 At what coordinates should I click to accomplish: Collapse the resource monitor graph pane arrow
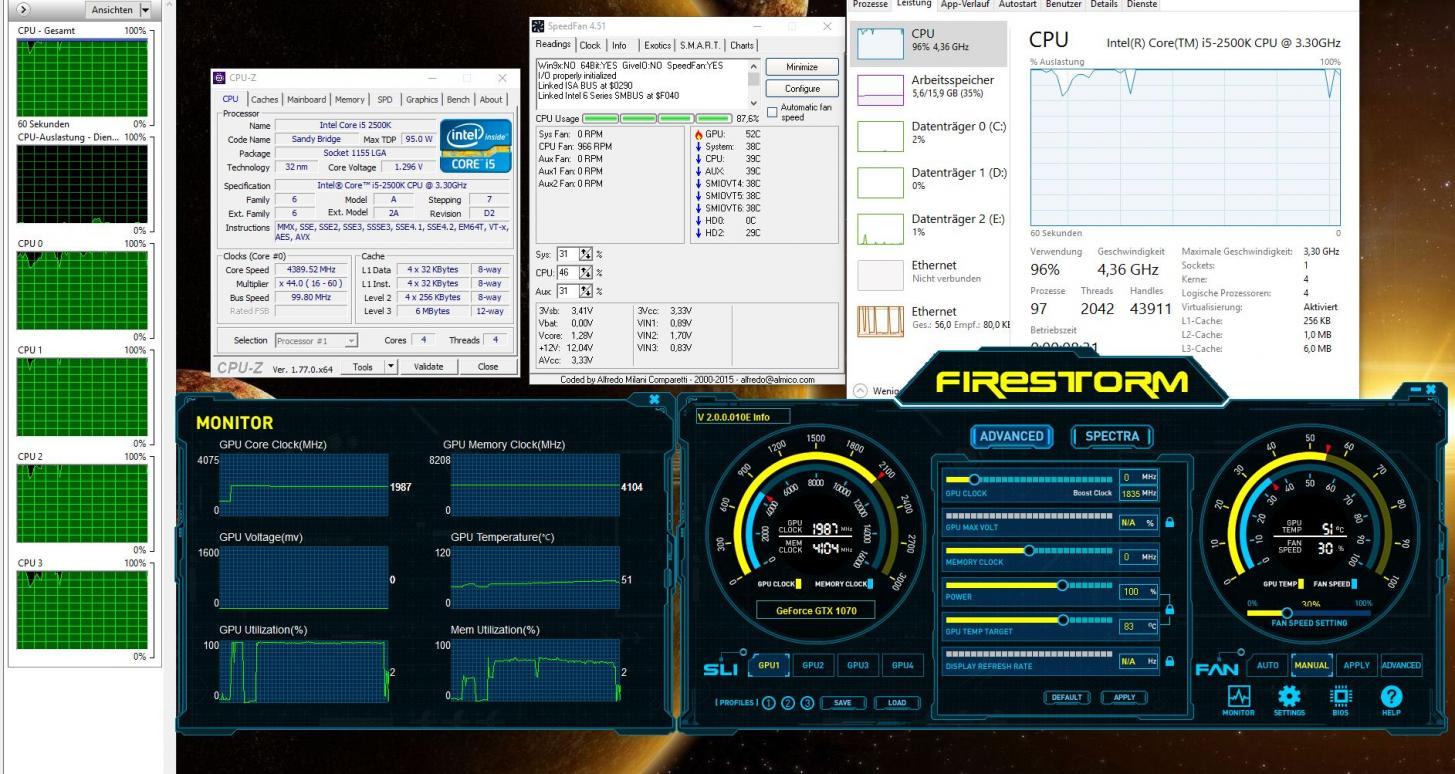pos(23,9)
